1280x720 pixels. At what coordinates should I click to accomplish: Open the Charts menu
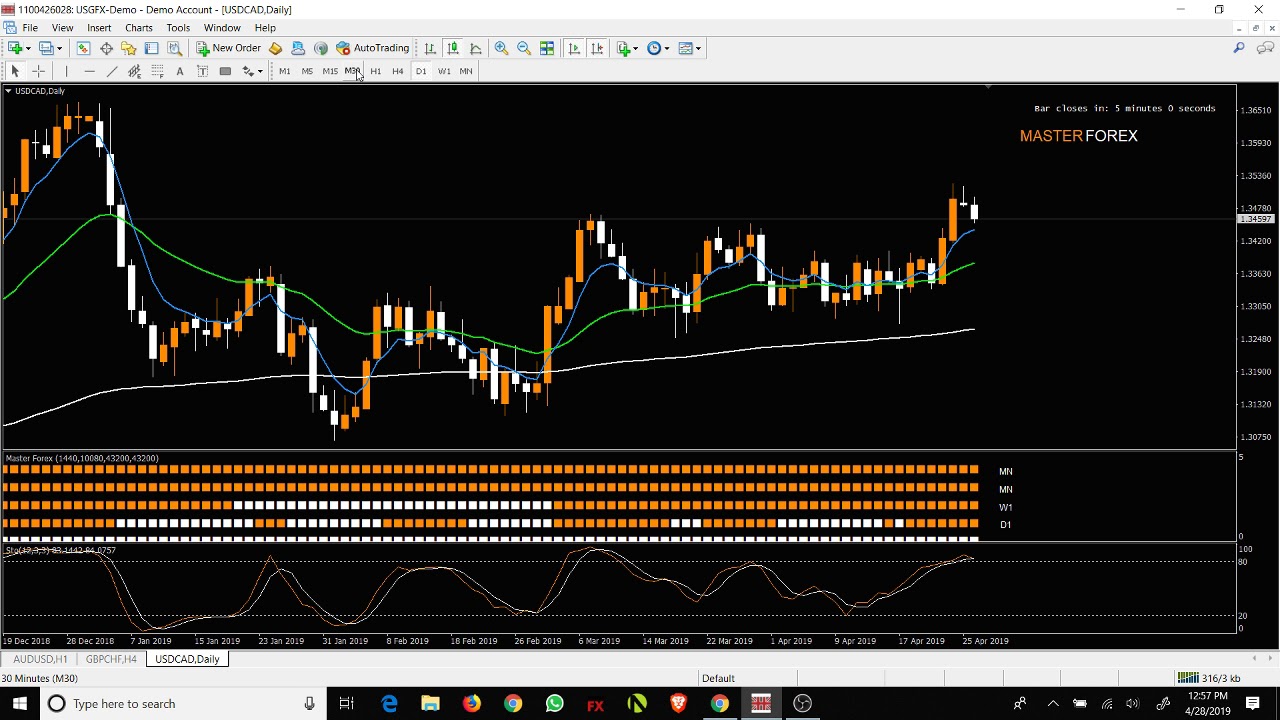coord(138,28)
